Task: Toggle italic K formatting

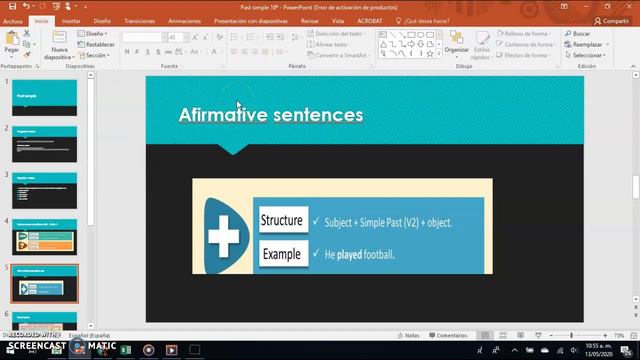Action: pos(137,52)
